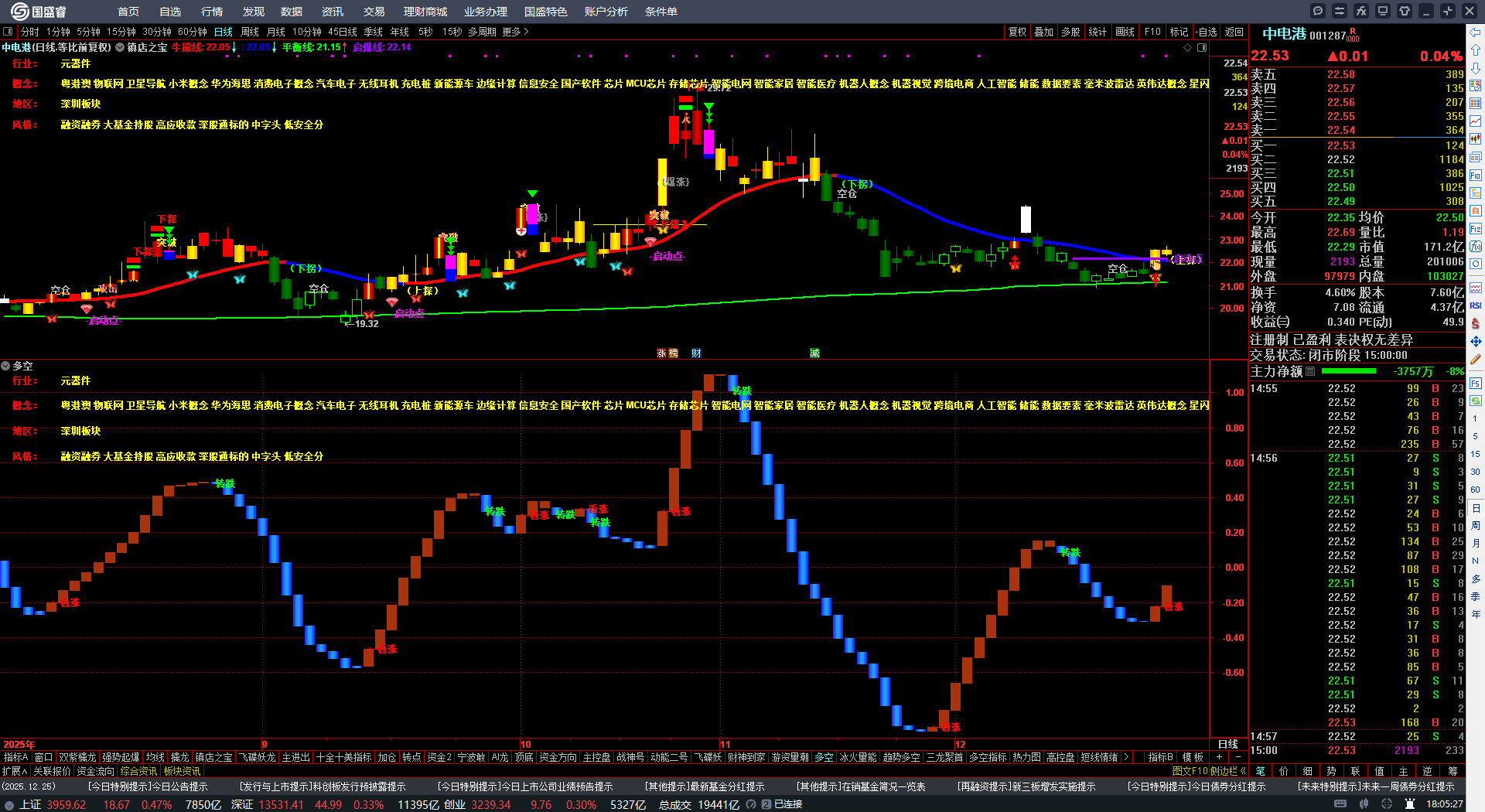The height and width of the screenshot is (812, 1485).
Task: Click the keyboard icon in status bar
Action: click(x=1340, y=804)
